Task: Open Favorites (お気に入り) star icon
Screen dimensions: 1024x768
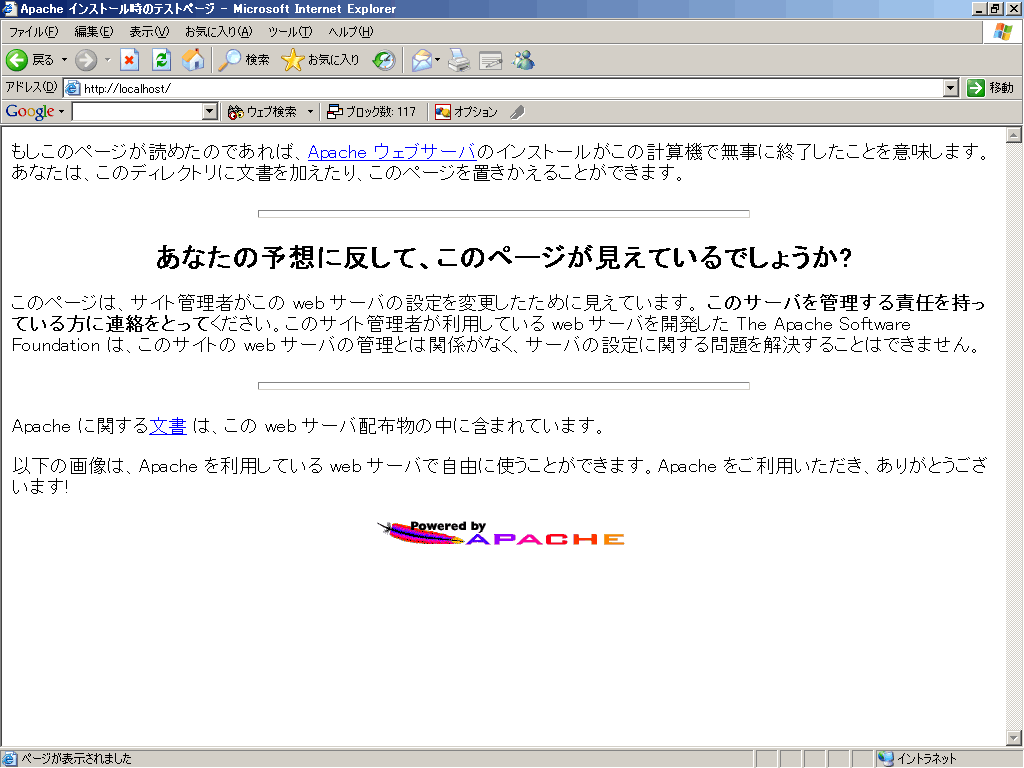Action: coord(293,60)
